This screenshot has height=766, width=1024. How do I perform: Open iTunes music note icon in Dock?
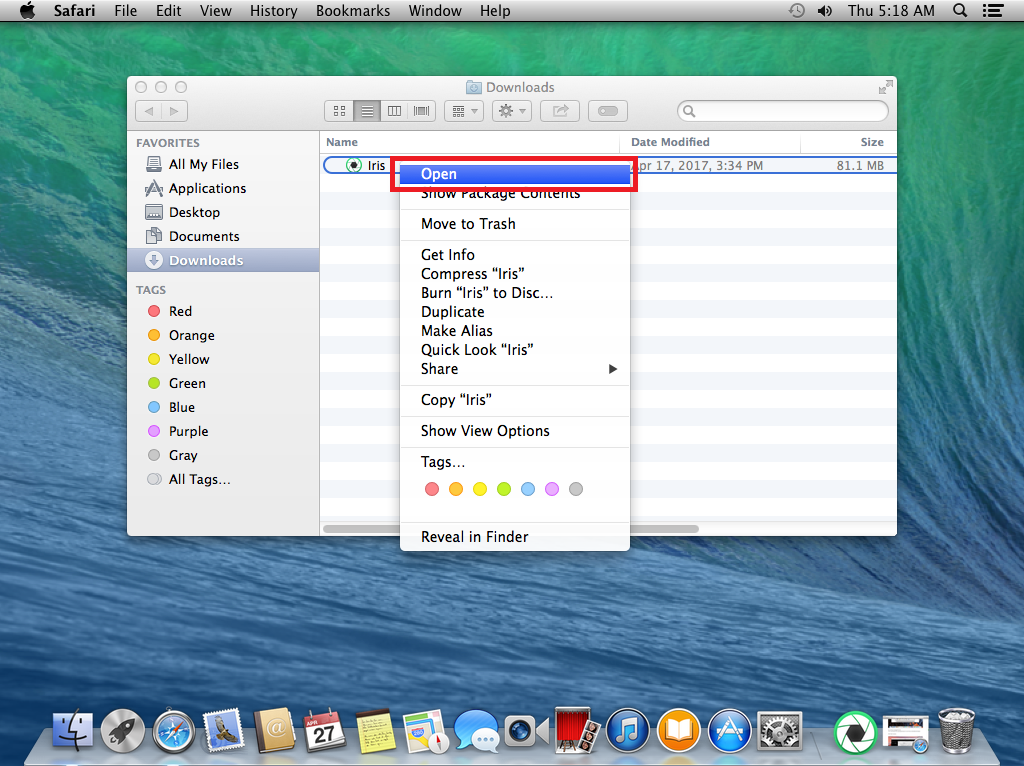click(628, 731)
